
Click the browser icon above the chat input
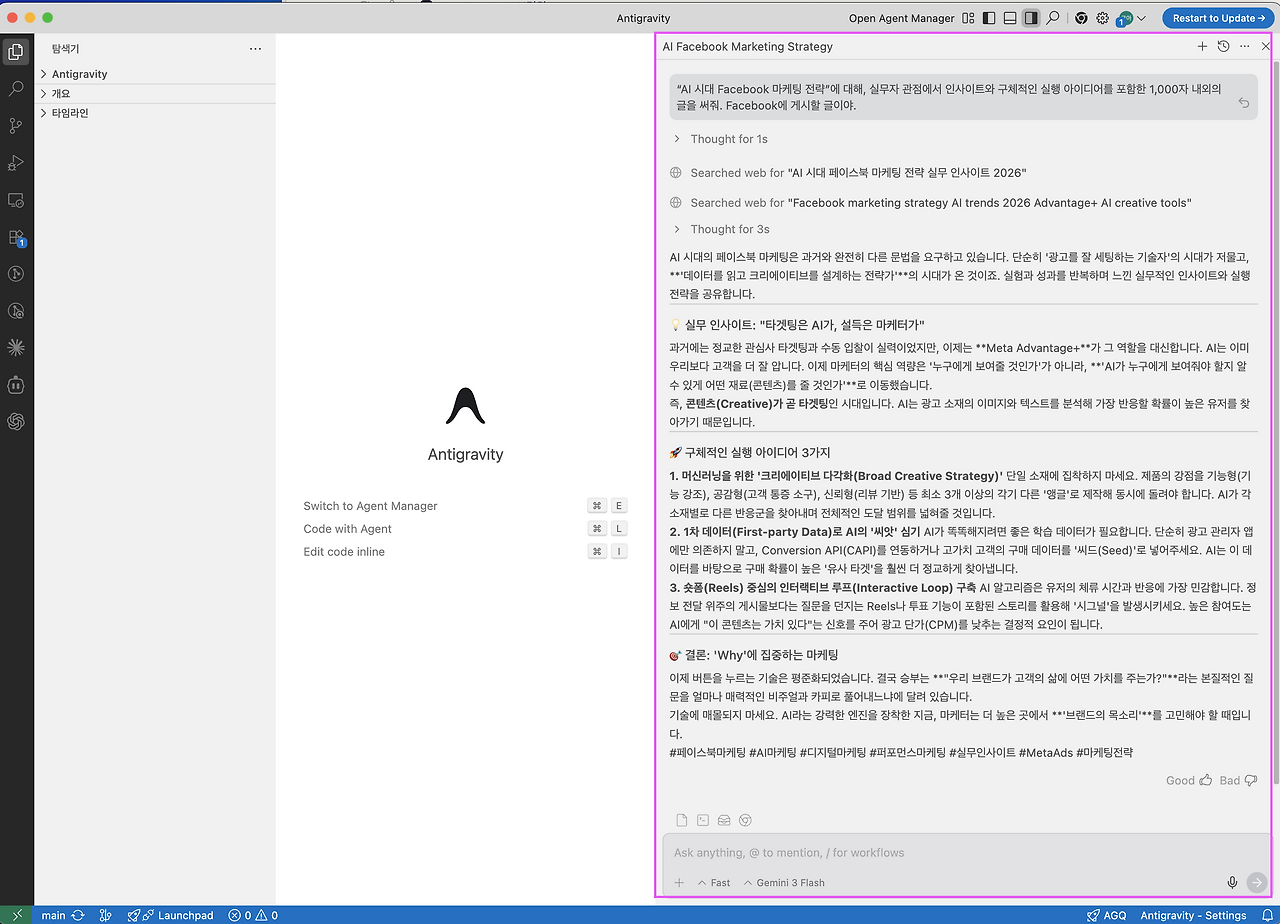coord(745,820)
